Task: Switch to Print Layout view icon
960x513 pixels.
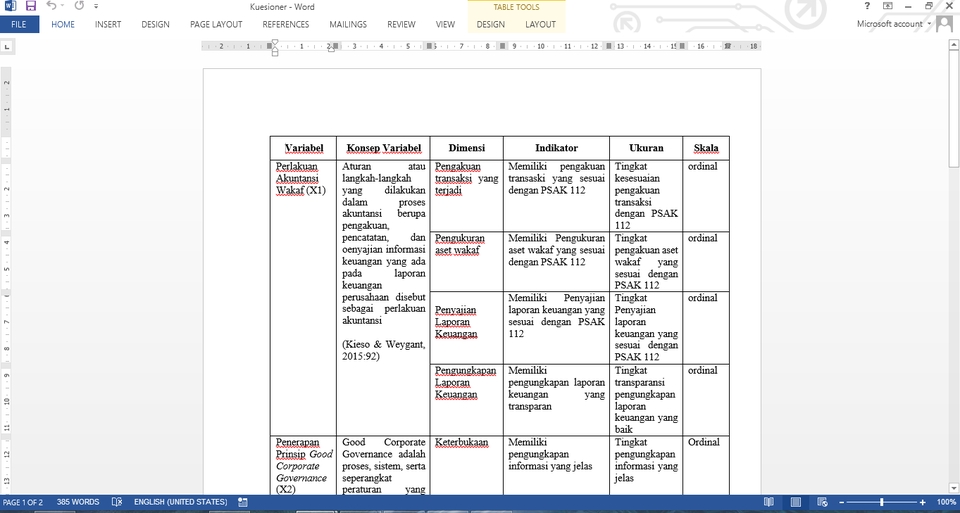Action: click(795, 502)
